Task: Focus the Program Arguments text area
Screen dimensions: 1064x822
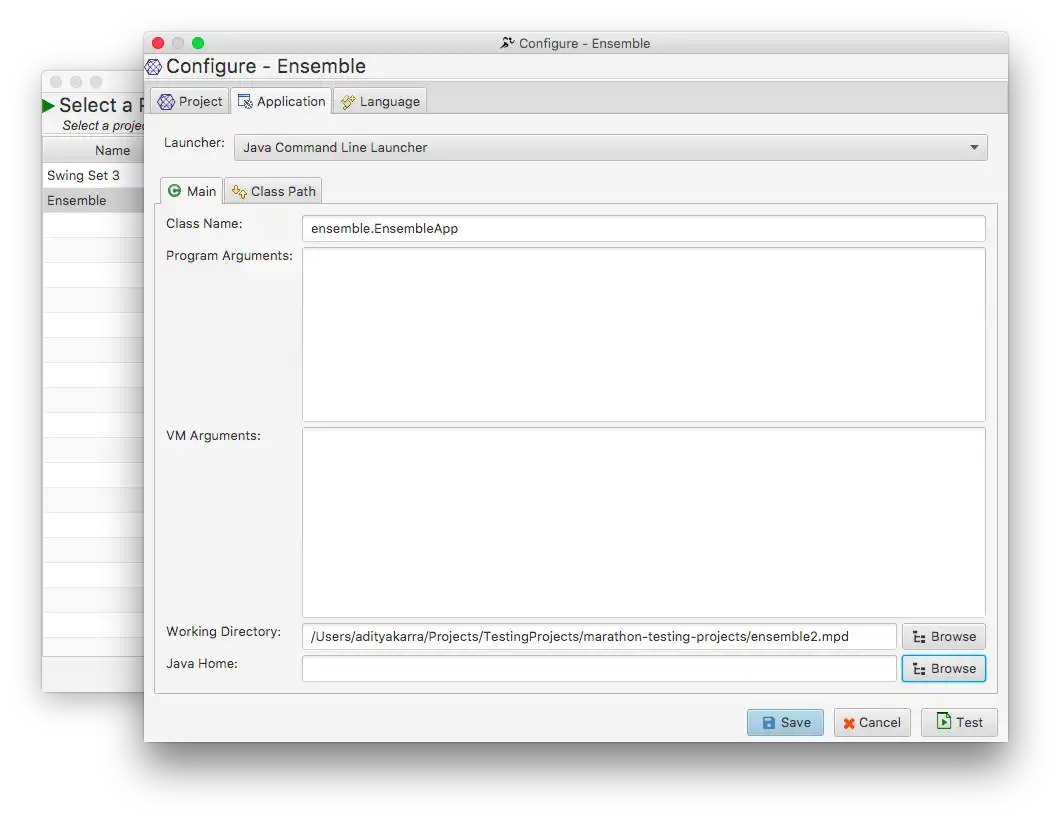Action: tap(643, 335)
